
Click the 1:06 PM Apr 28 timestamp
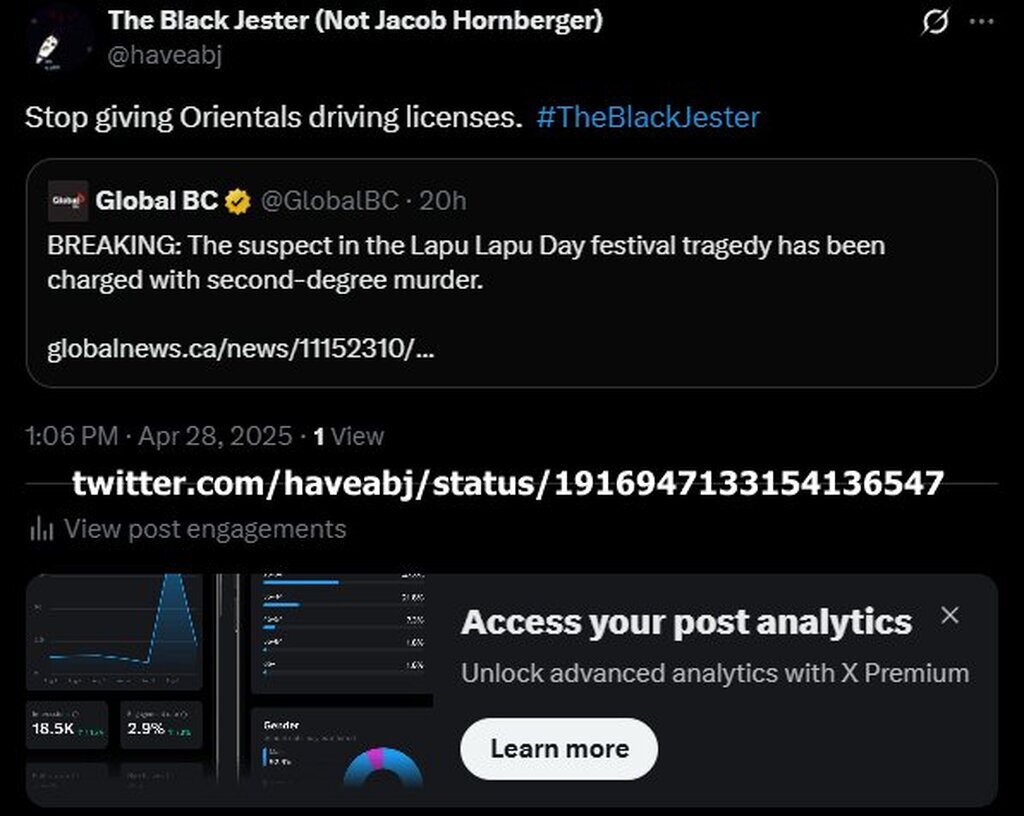pyautogui.click(x=159, y=436)
